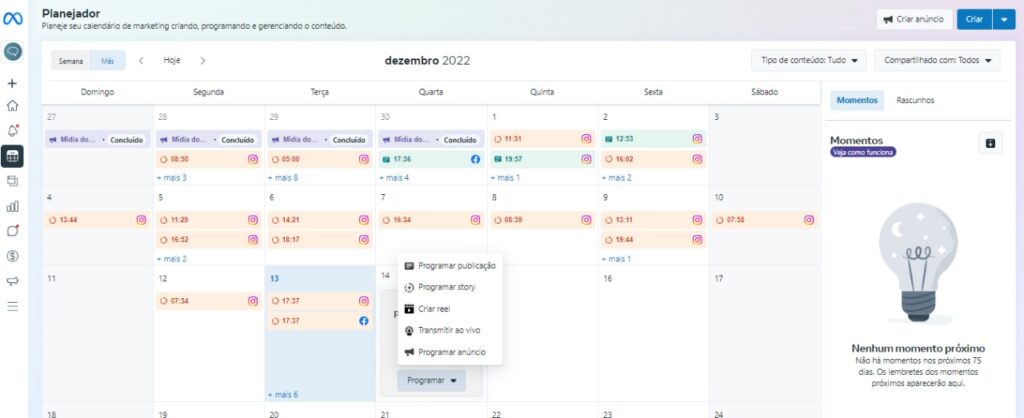Click the Meta logo icon

(13, 18)
